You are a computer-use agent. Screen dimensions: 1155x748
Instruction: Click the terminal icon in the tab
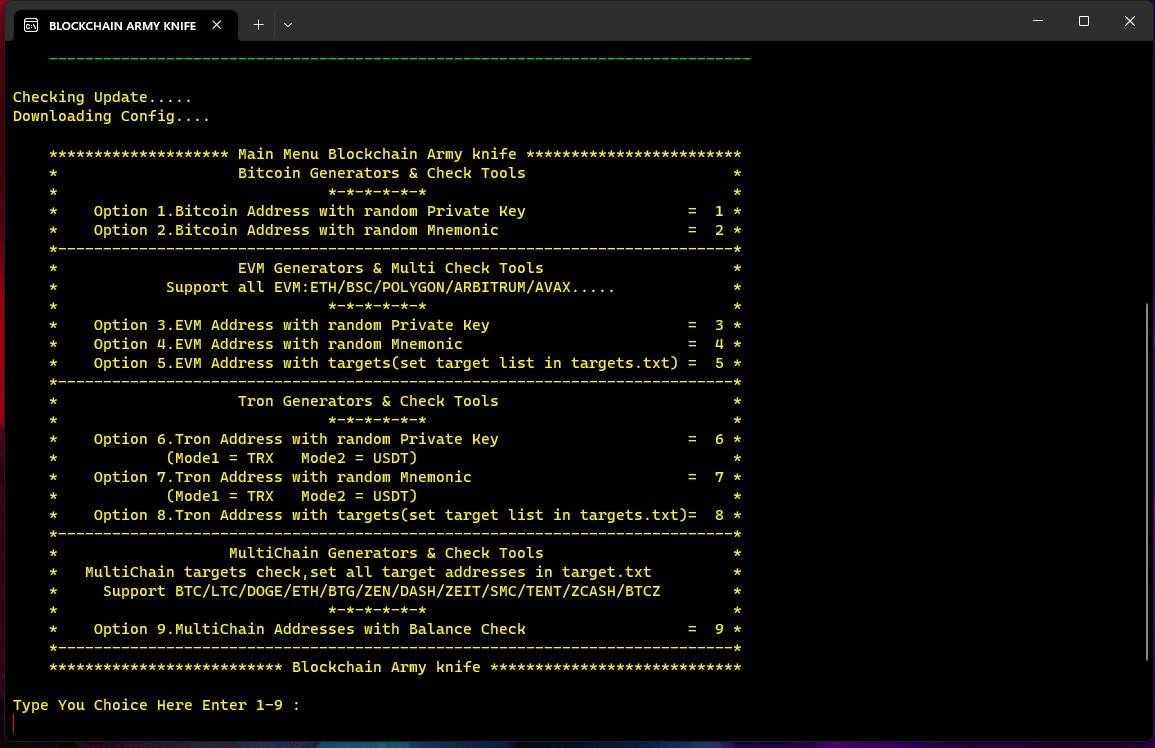coord(31,25)
